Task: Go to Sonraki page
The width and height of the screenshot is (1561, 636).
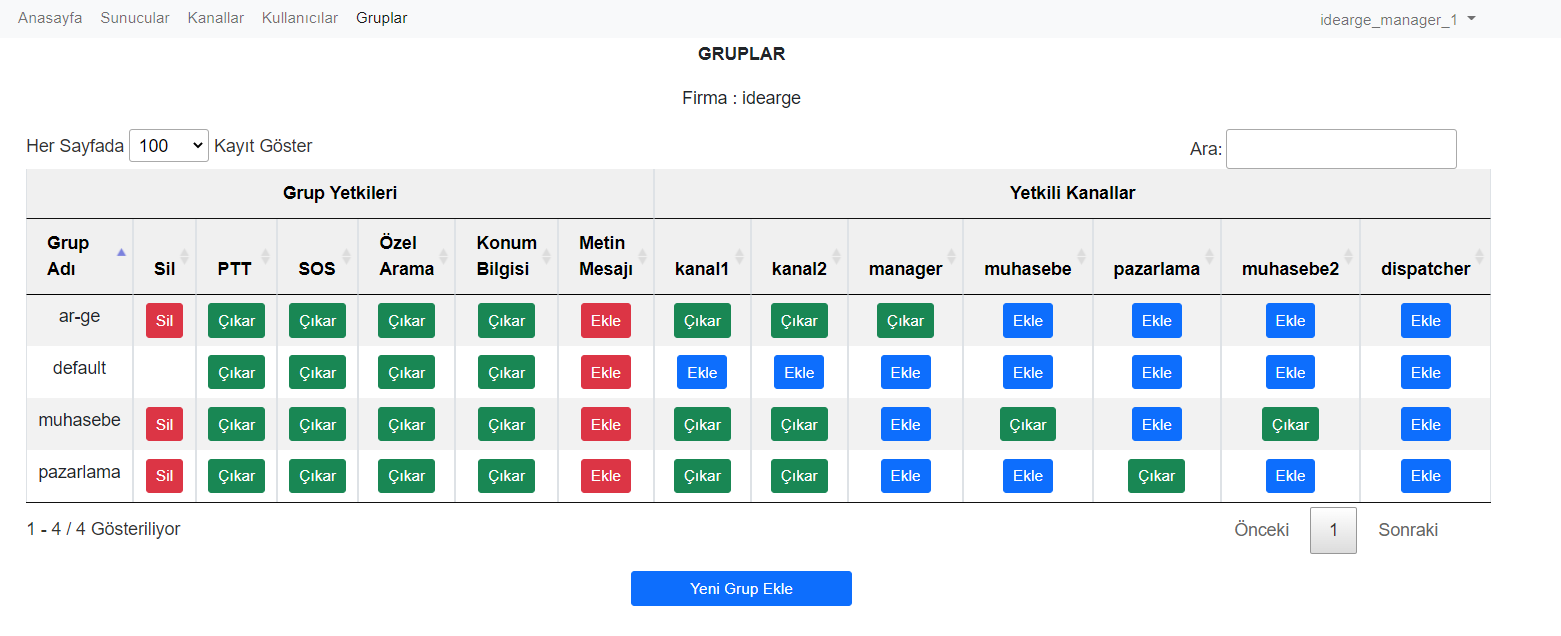Action: [x=1408, y=530]
